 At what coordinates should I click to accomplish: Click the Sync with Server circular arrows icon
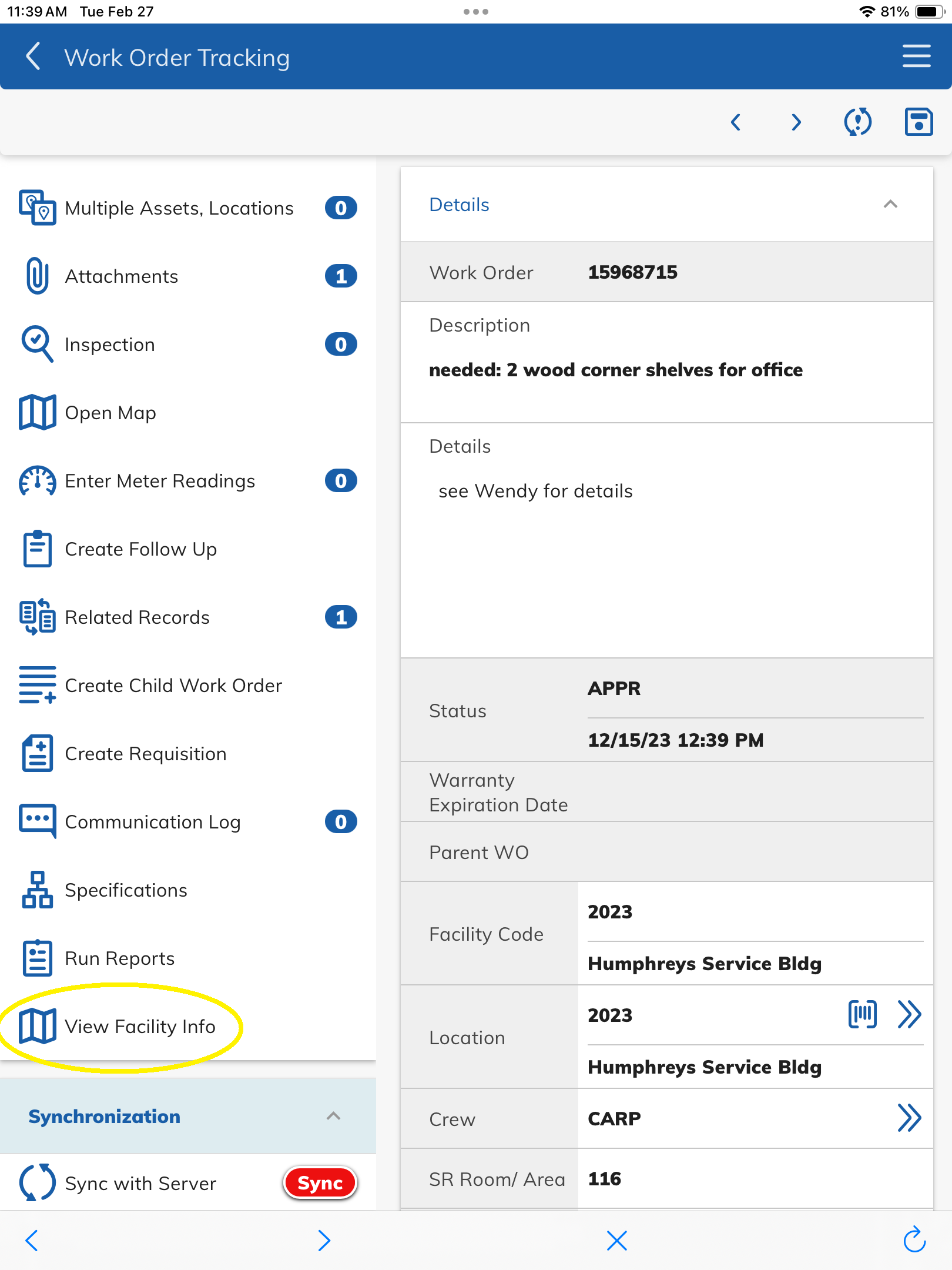pos(37,1182)
